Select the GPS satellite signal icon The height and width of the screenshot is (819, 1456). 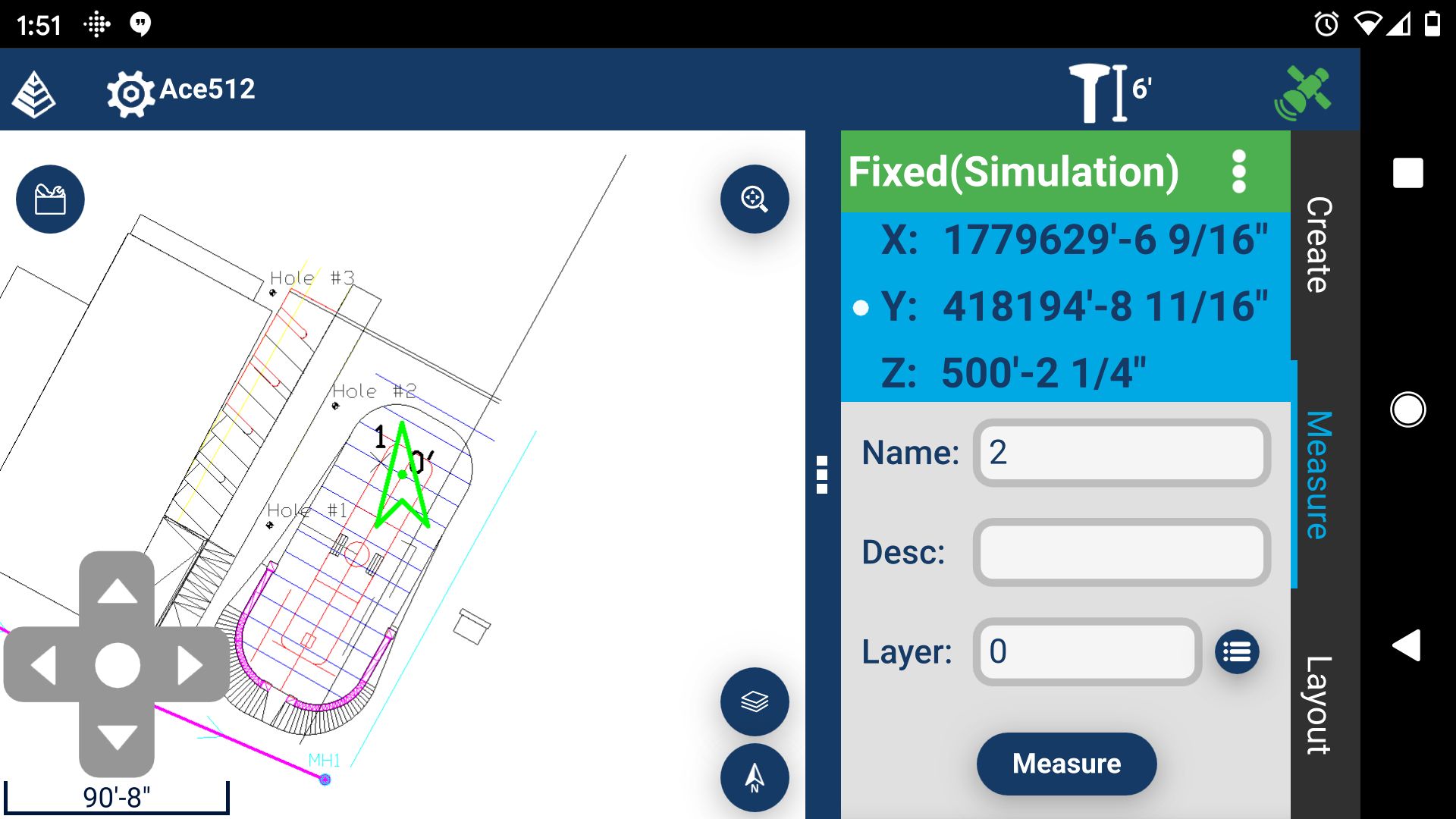[1306, 90]
